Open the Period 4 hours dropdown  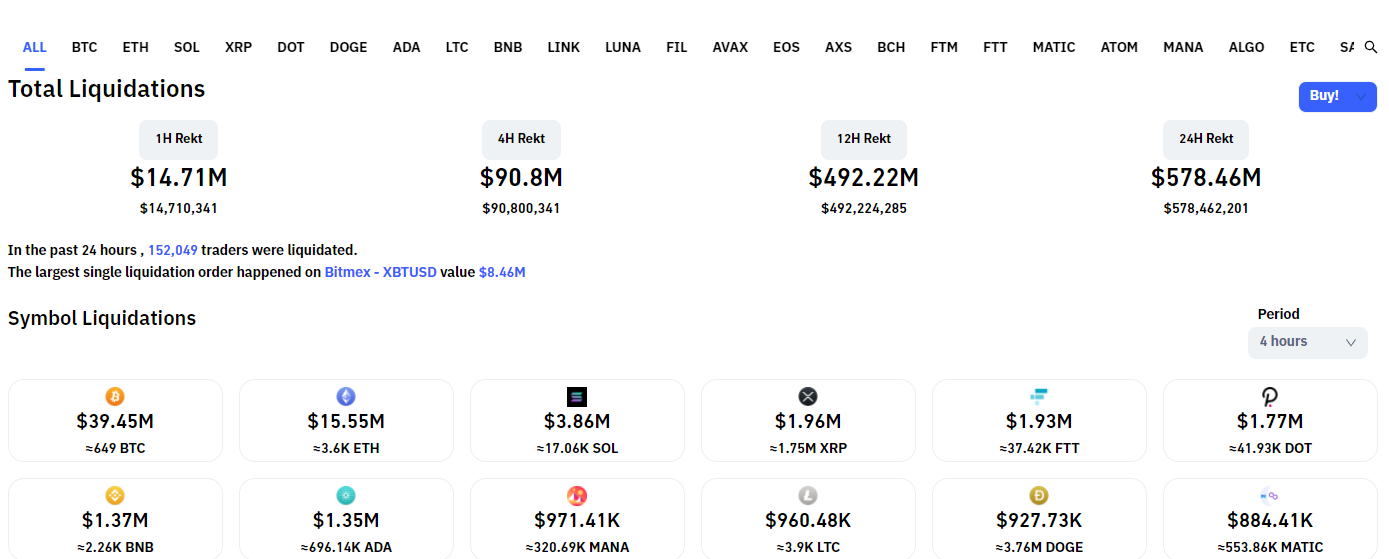coord(1307,342)
